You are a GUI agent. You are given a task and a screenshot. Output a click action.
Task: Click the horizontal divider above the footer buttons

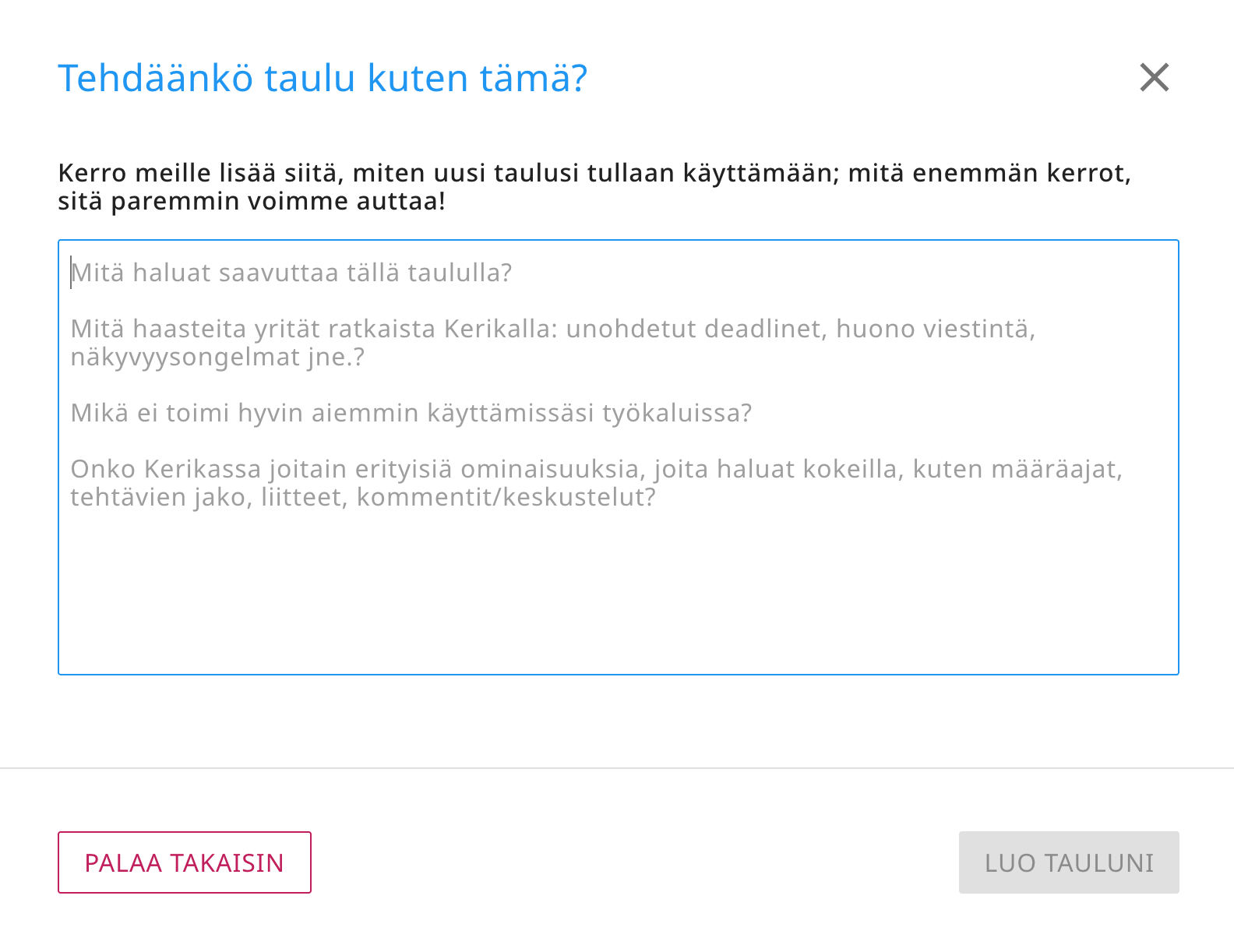[x=617, y=768]
